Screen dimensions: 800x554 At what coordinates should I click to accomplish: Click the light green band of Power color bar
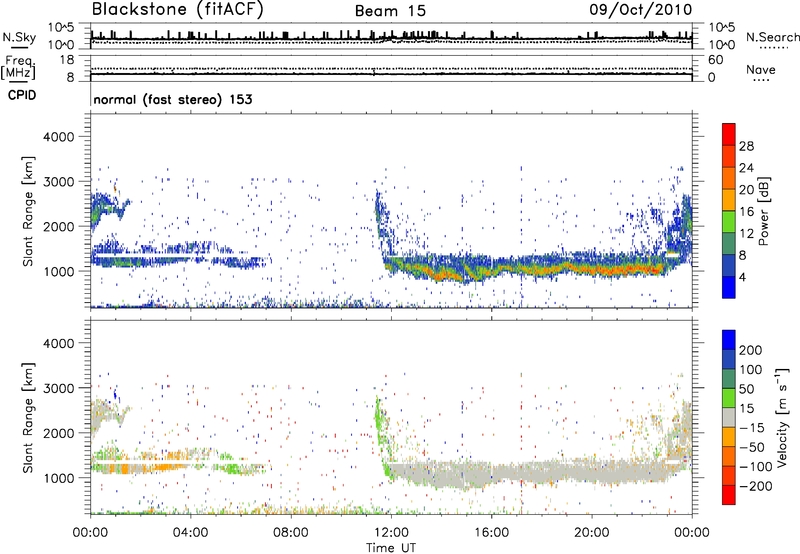coord(729,221)
